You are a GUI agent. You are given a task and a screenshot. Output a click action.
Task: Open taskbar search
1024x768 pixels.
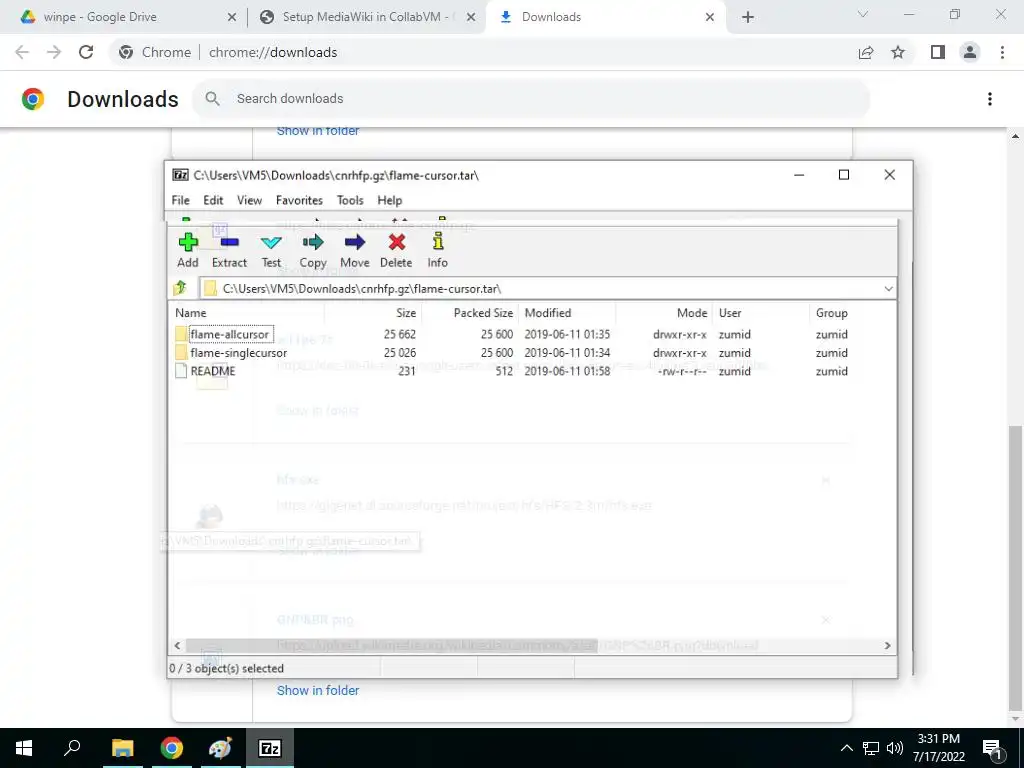[72, 748]
